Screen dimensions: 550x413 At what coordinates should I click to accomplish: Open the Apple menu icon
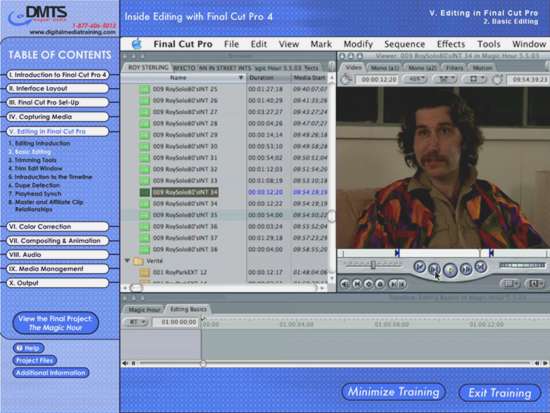tap(136, 44)
